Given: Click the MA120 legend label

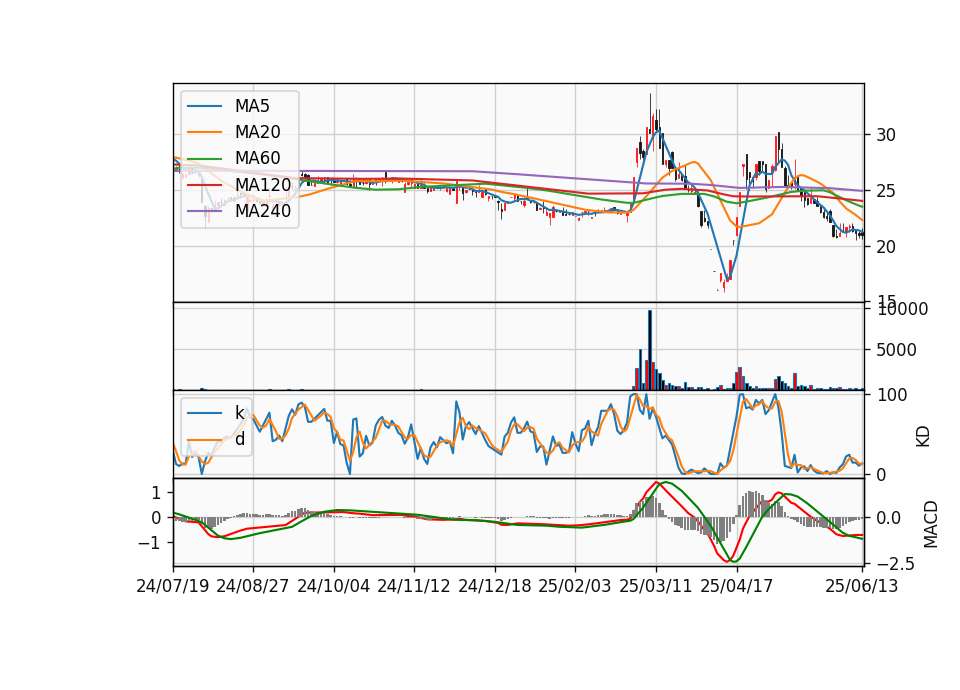Looking at the screenshot, I should click(x=263, y=184).
